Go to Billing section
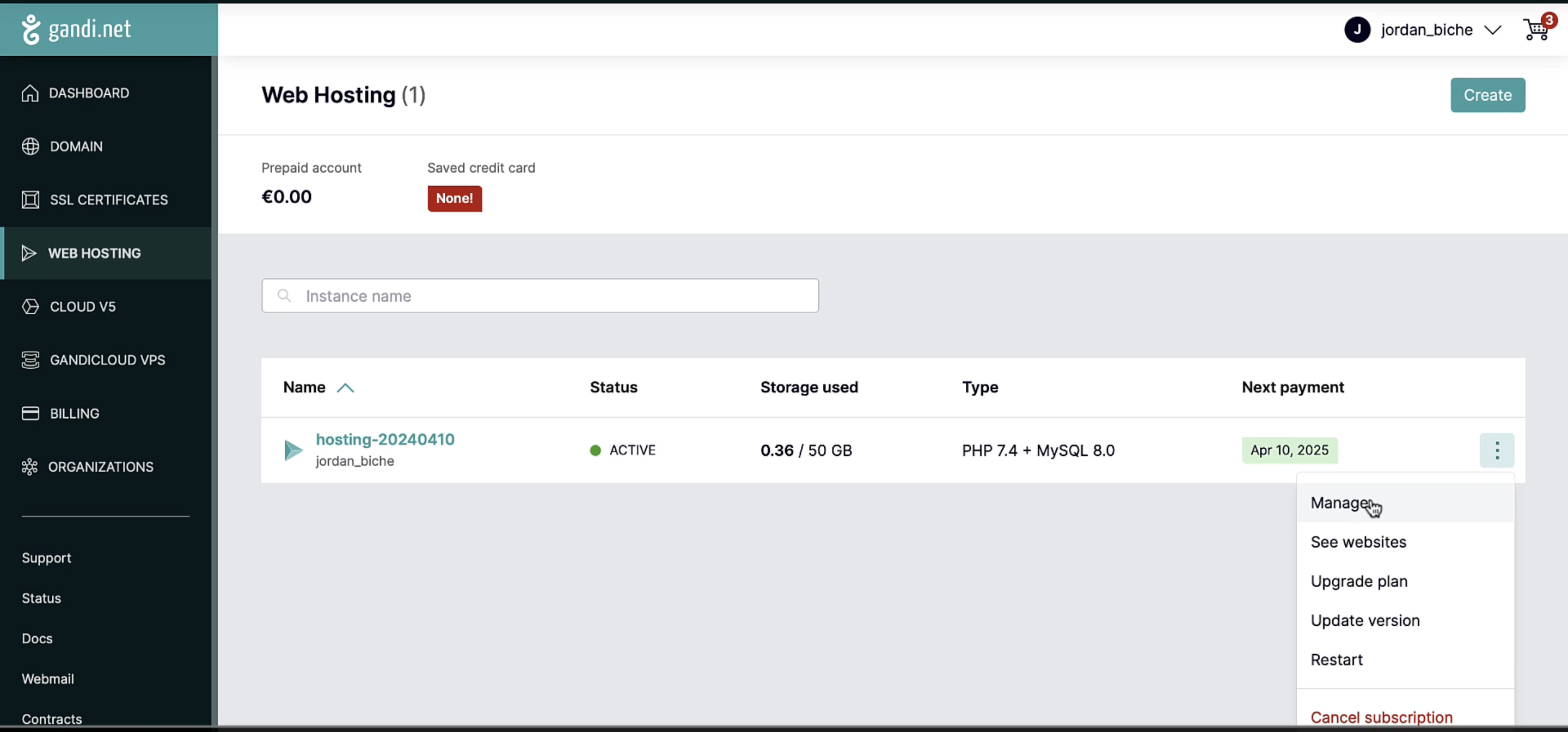 pyautogui.click(x=106, y=413)
